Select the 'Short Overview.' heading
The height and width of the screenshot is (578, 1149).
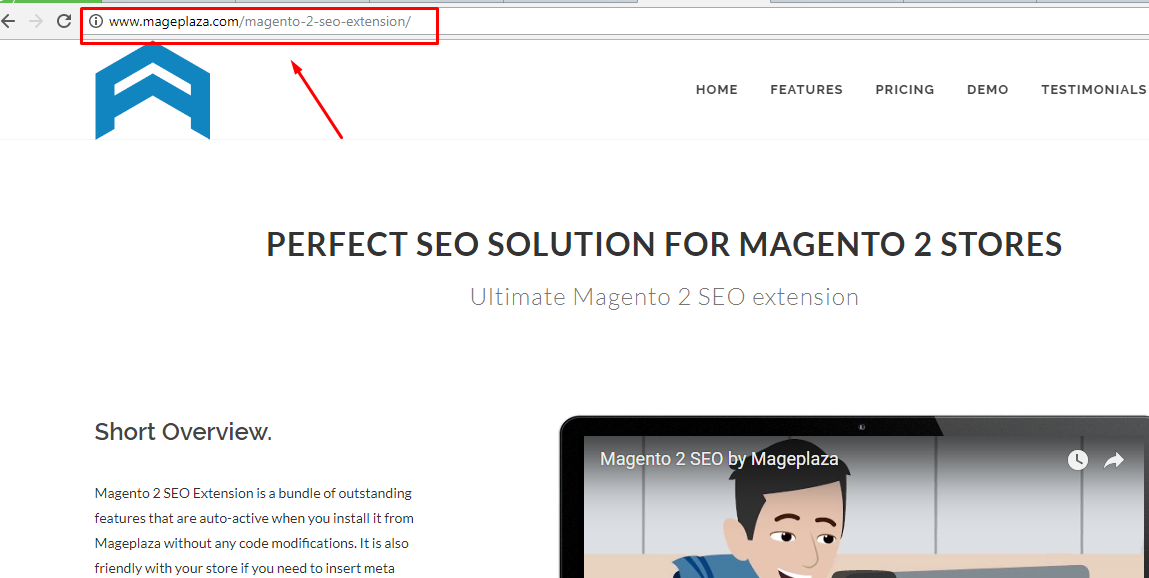point(183,431)
